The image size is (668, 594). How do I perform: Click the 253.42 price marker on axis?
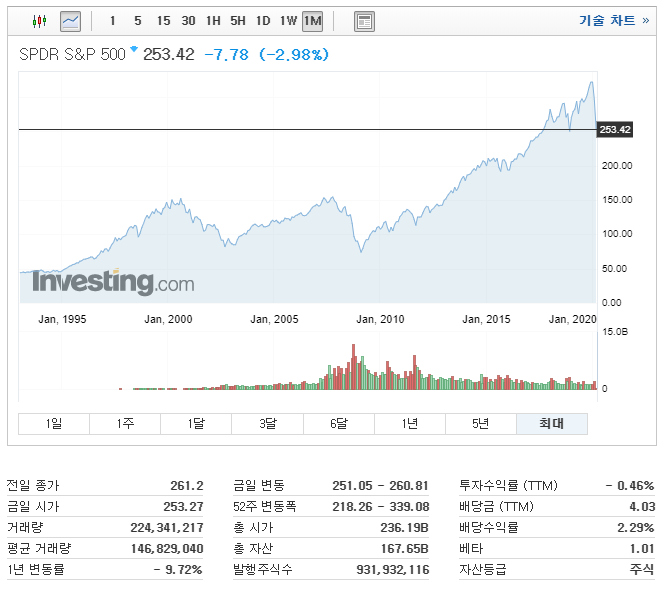(x=615, y=129)
